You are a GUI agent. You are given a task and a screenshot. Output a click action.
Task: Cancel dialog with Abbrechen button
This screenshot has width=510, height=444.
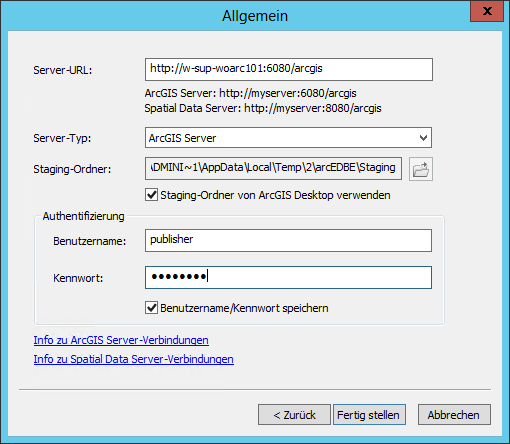[x=454, y=415]
